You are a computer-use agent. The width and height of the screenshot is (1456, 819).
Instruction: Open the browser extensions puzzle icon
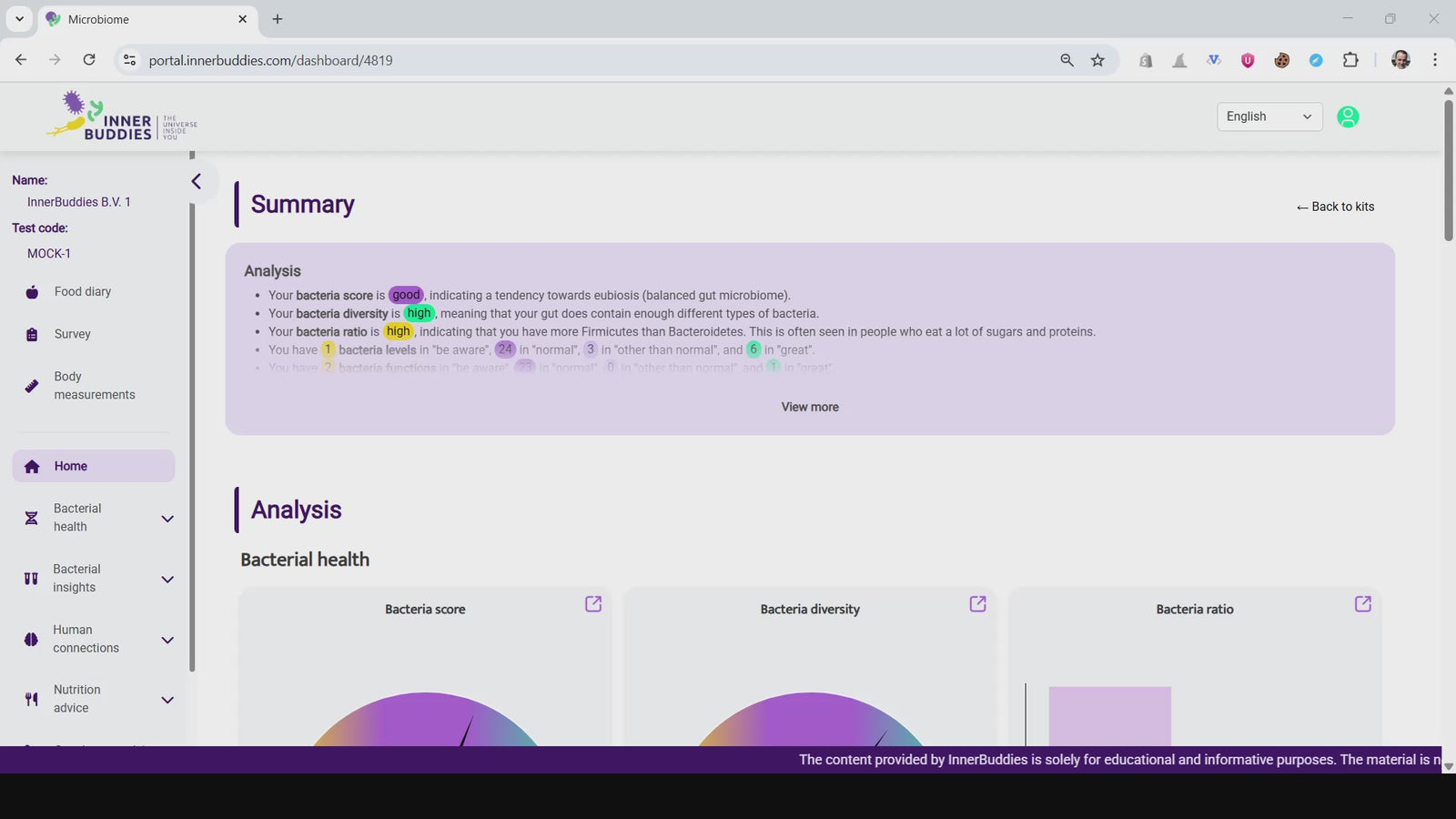click(x=1350, y=60)
